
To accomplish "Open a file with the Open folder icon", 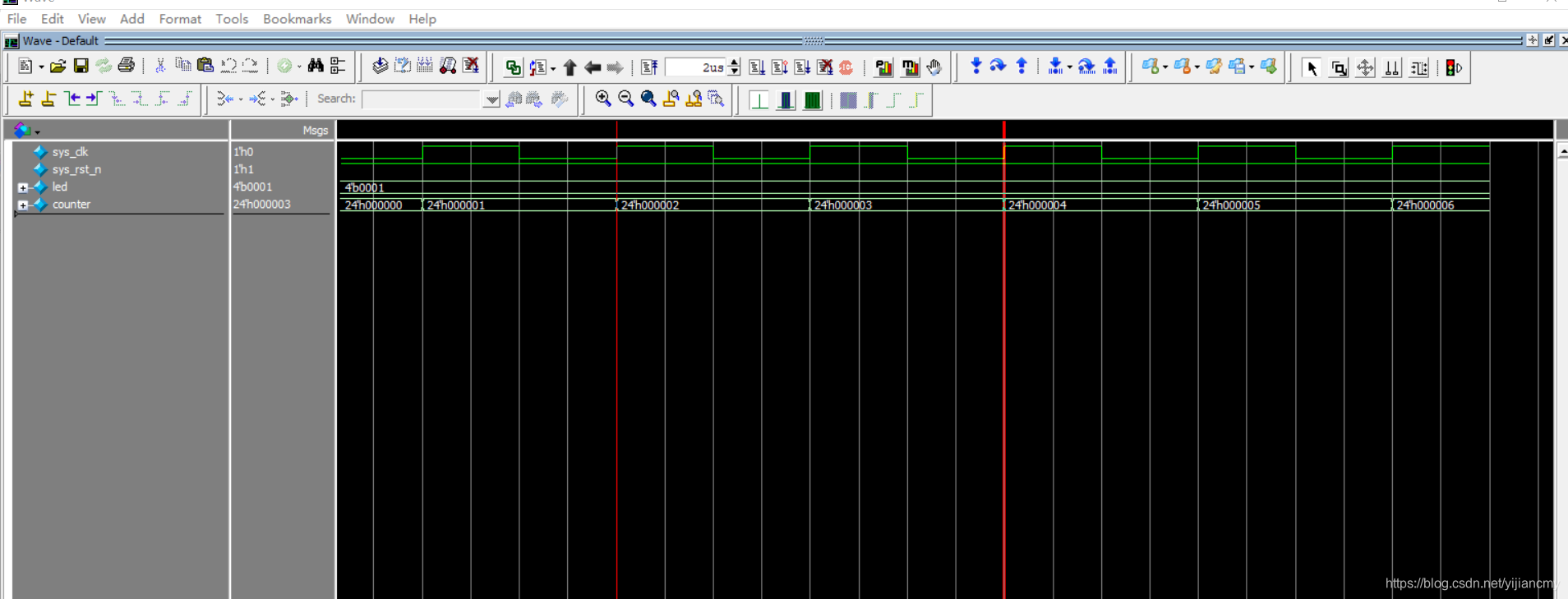I will [58, 67].
